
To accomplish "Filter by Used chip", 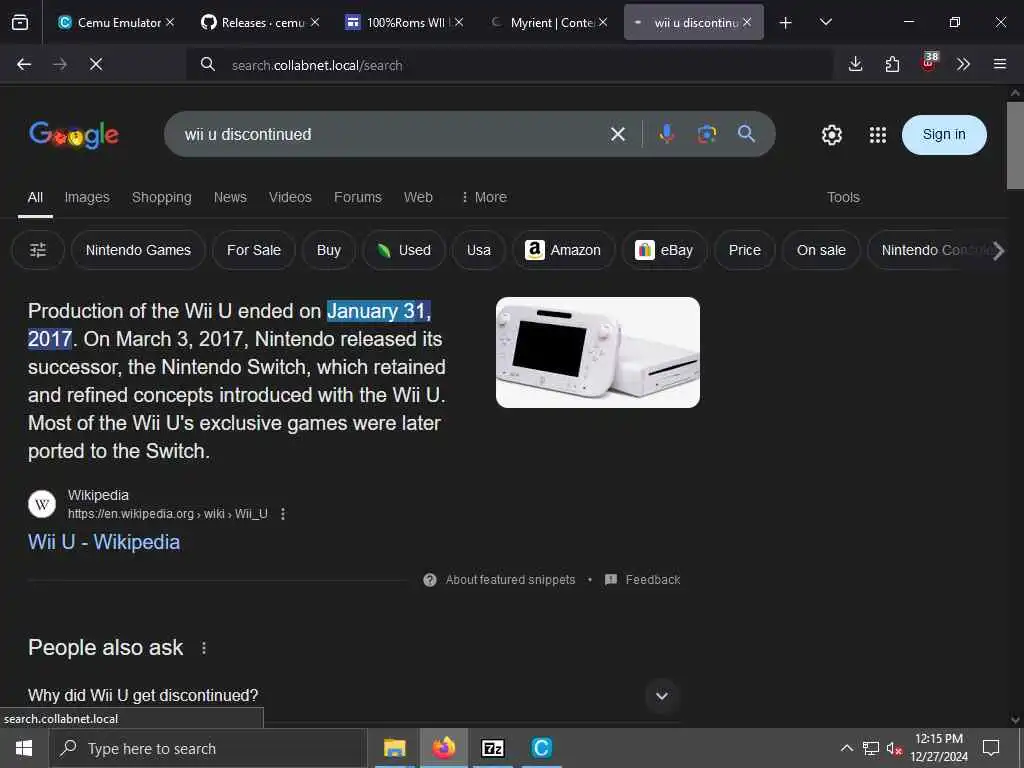I will pyautogui.click(x=404, y=250).
